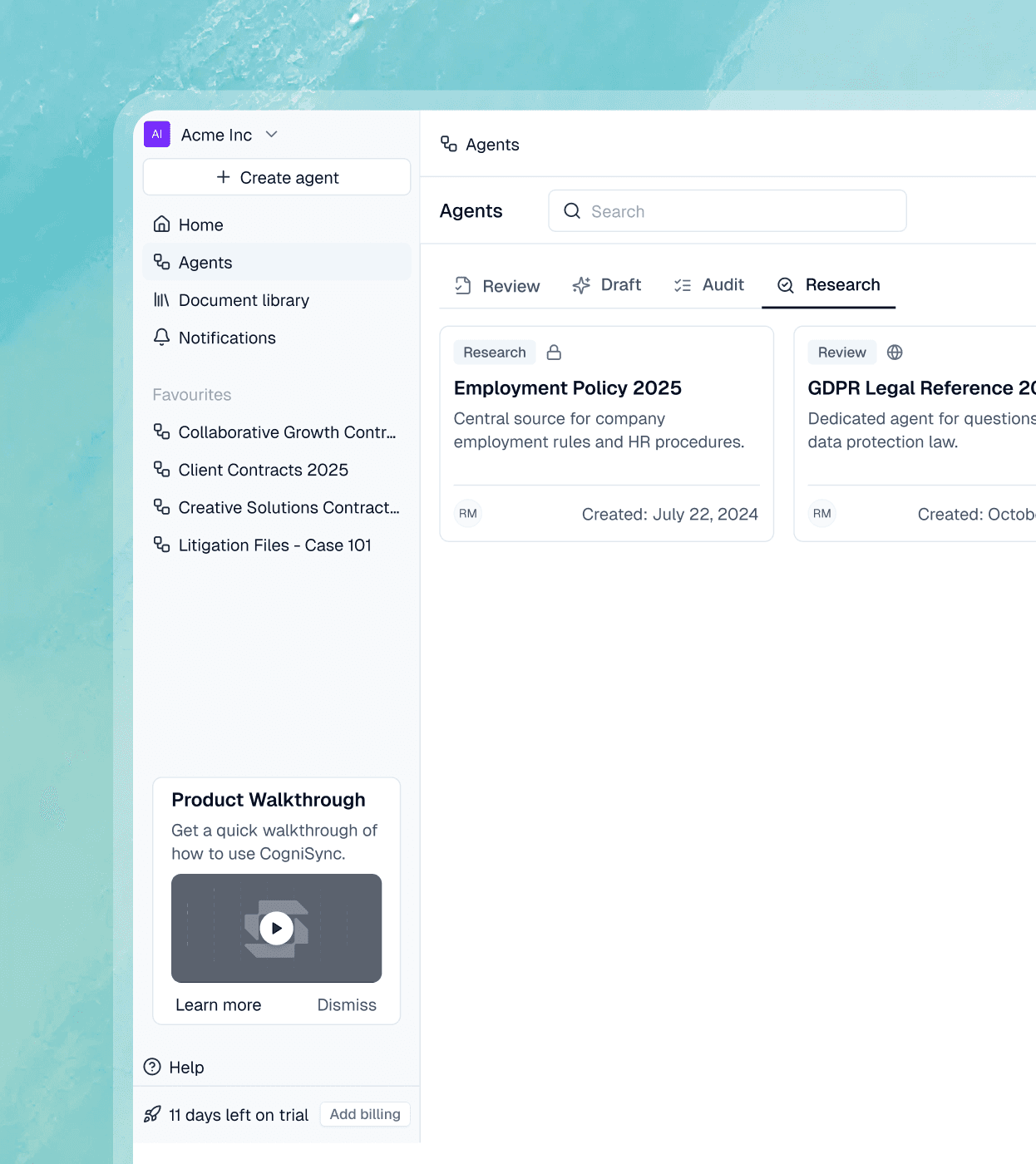Viewport: 1036px width, 1164px height.
Task: Click in the Search agents field
Action: coord(728,211)
